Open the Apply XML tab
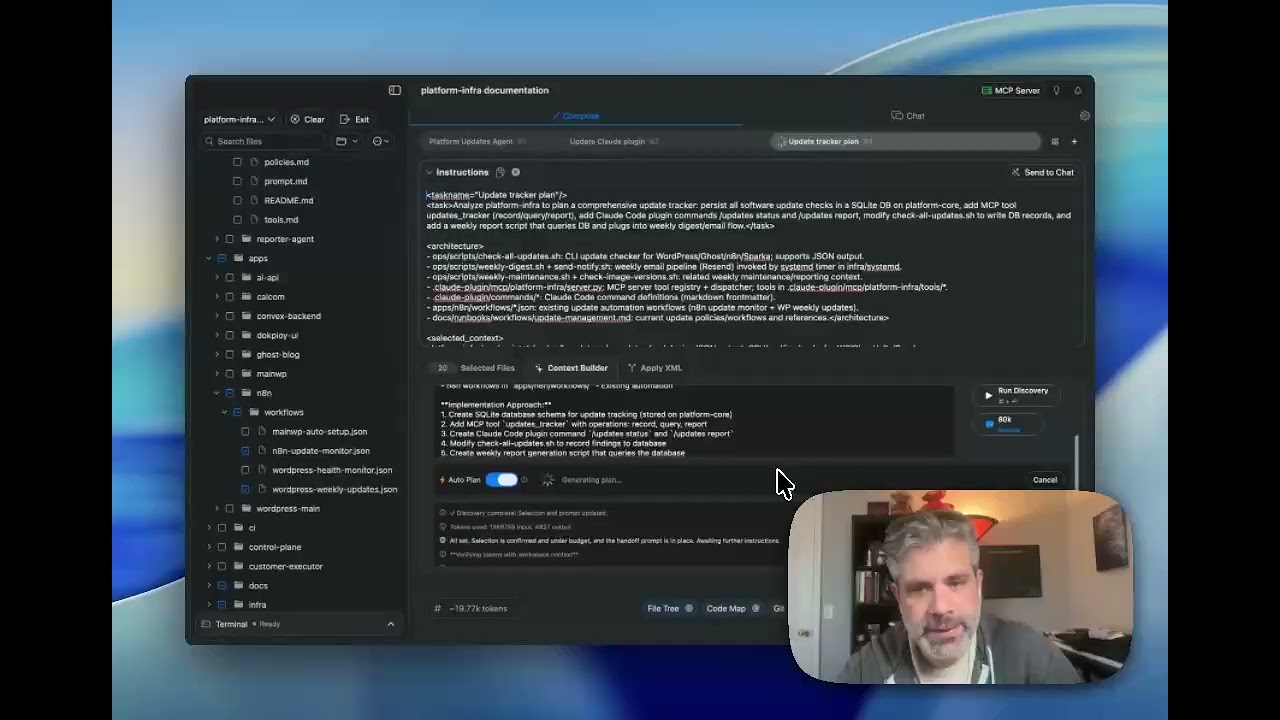The image size is (1280, 720). [x=654, y=368]
